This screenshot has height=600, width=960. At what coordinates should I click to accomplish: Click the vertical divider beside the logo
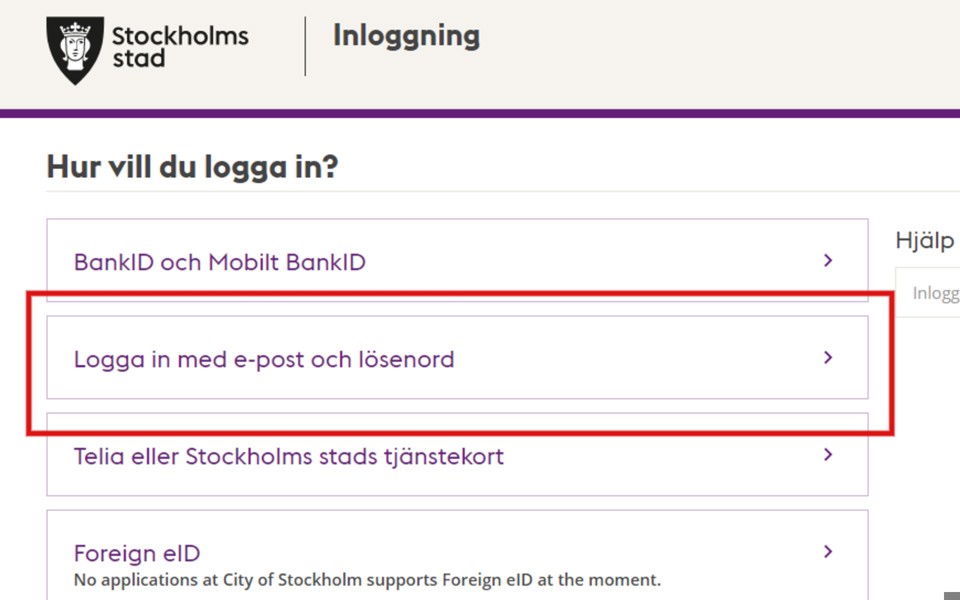(x=305, y=46)
